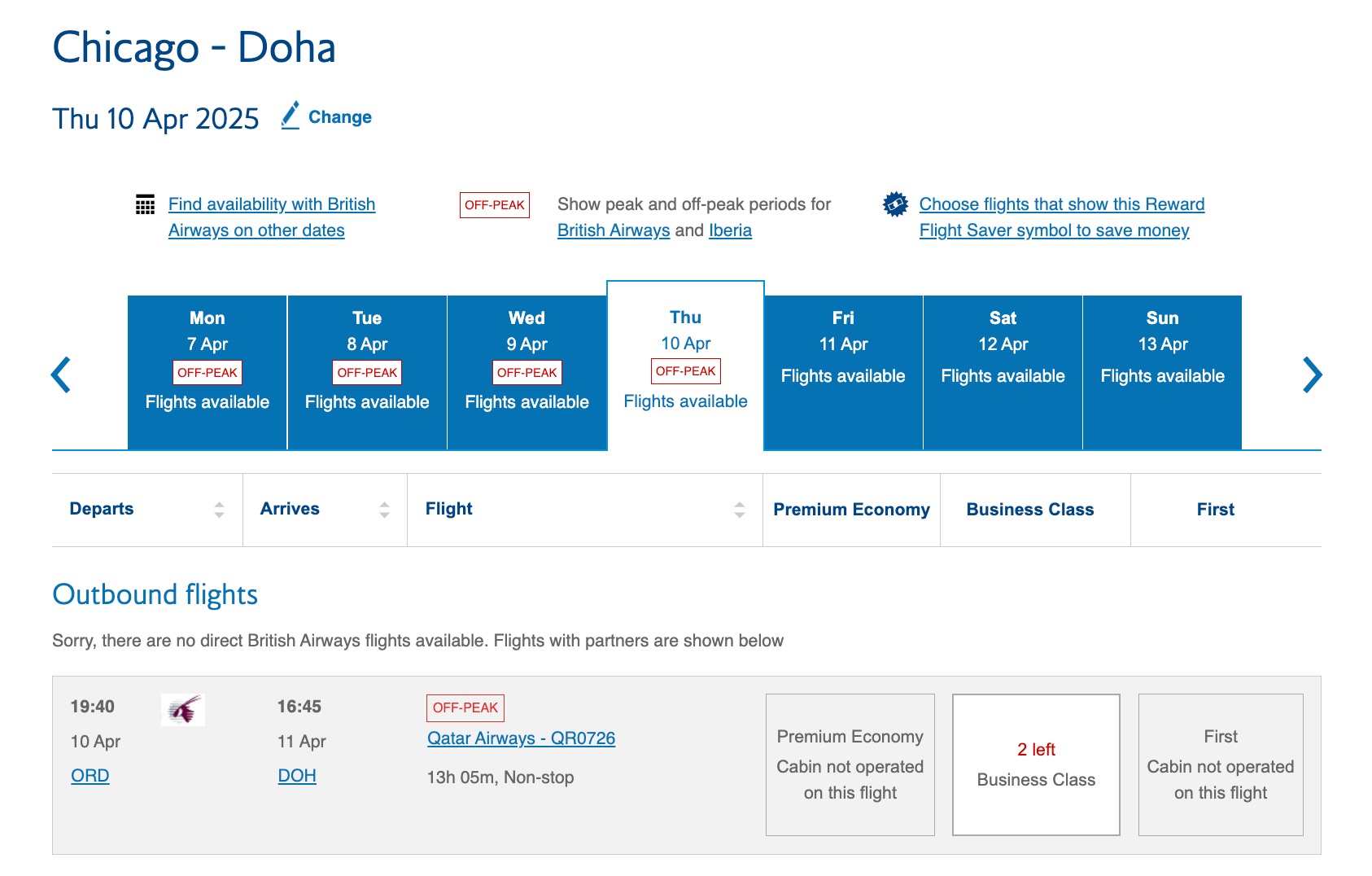Image resolution: width=1372 pixels, height=876 pixels.
Task: Open the ORD airport details link
Action: coord(90,775)
